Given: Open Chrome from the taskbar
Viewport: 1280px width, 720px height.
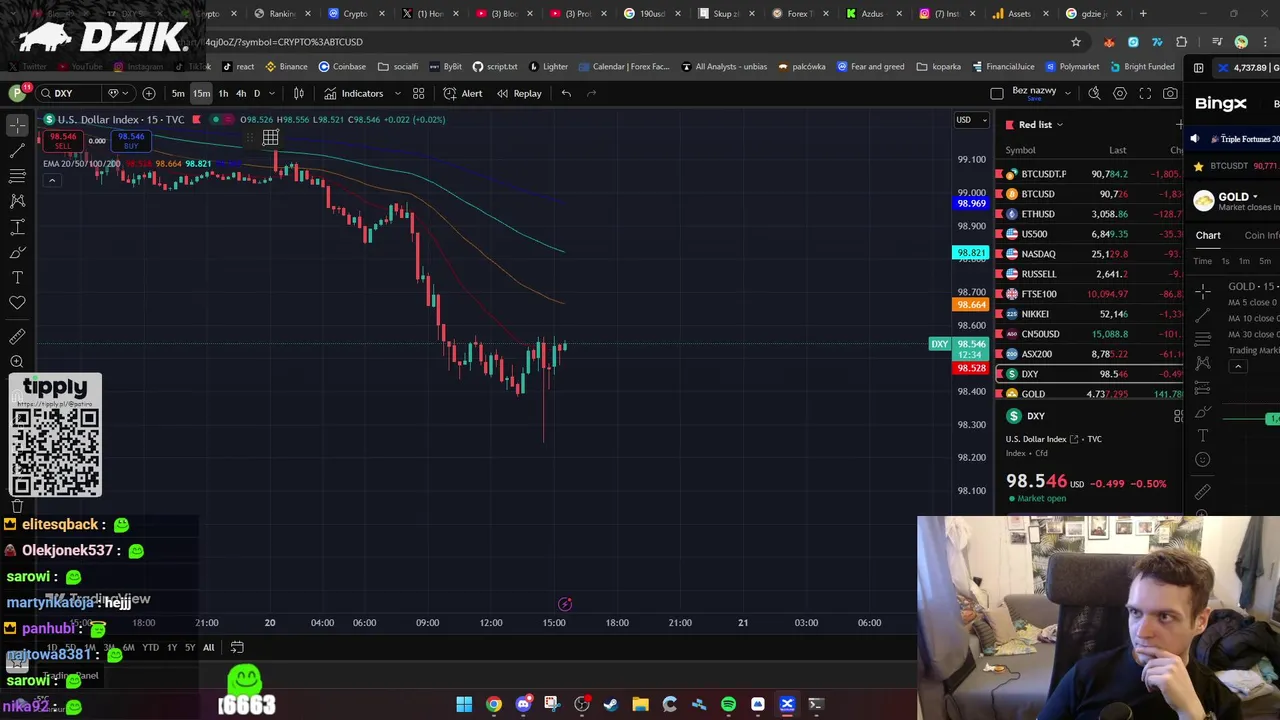Looking at the screenshot, I should [x=494, y=704].
